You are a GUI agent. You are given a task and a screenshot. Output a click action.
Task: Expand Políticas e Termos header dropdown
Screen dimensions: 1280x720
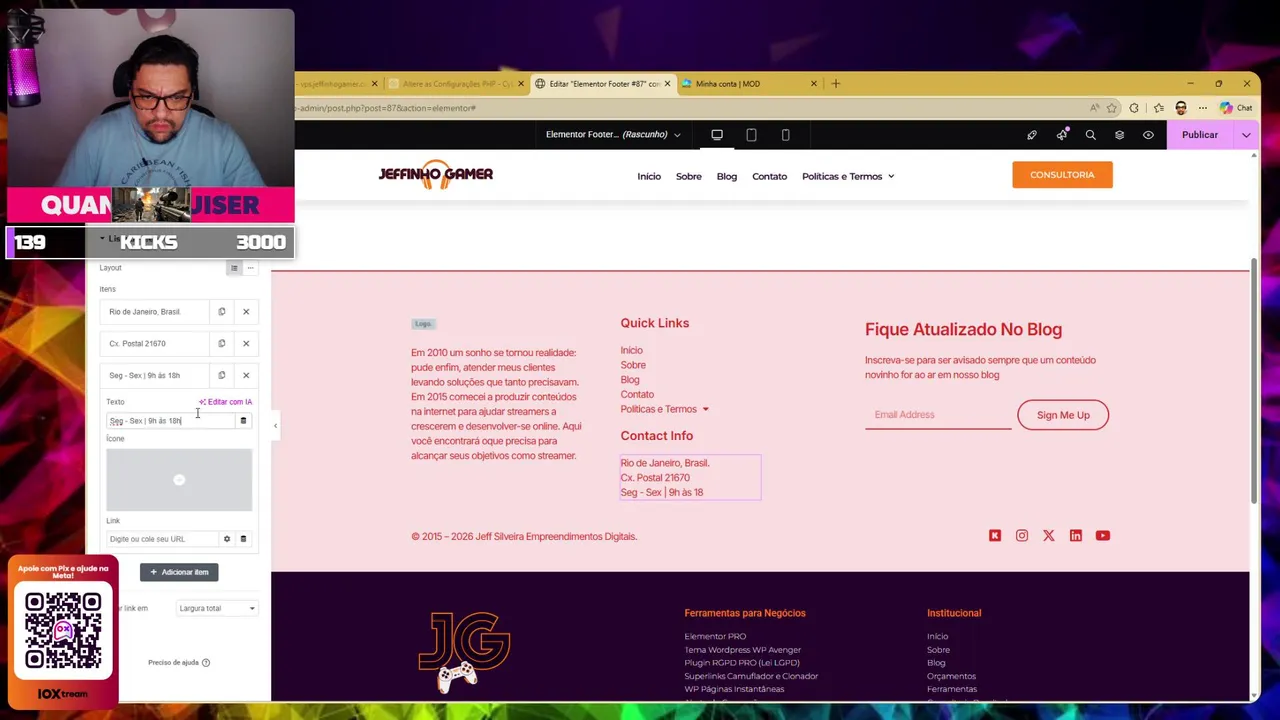848,176
